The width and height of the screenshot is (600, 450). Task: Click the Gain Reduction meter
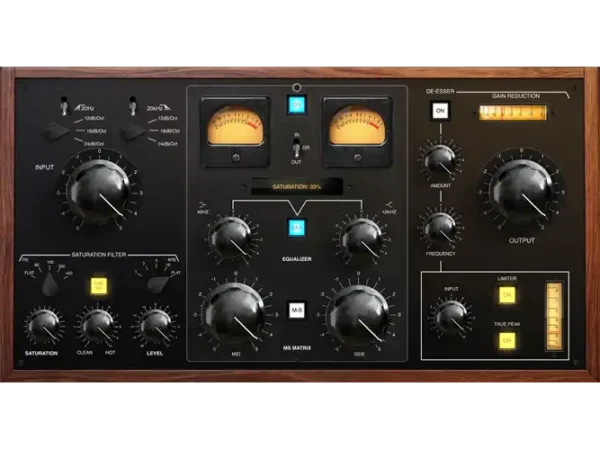click(513, 113)
